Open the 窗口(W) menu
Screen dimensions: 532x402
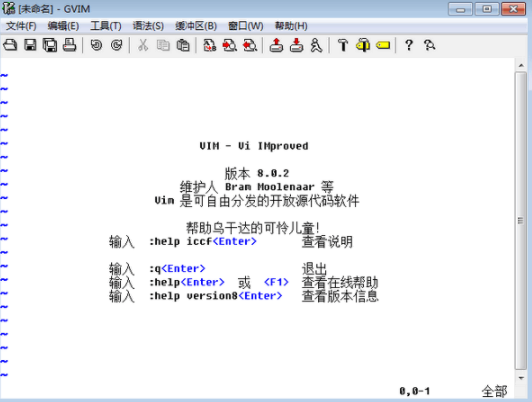coord(246,26)
